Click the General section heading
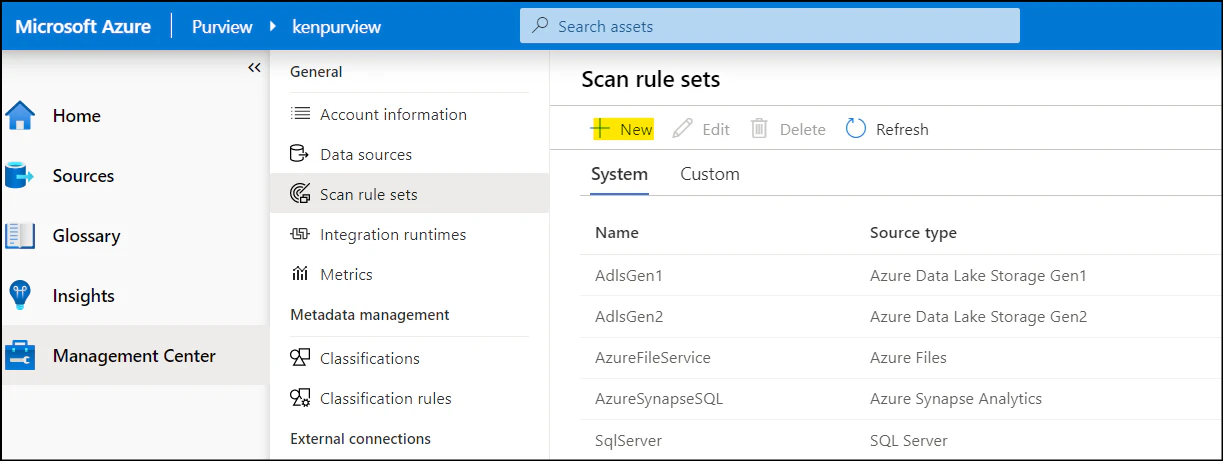Image resolution: width=1223 pixels, height=461 pixels. pyautogui.click(x=316, y=71)
